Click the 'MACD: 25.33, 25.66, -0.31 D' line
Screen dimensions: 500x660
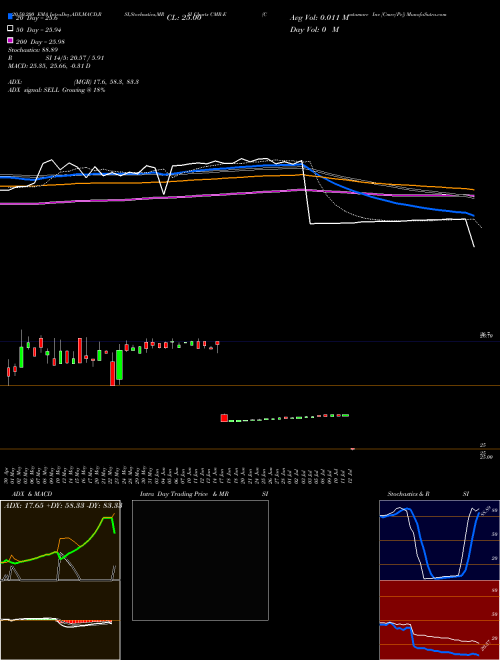tap(49, 66)
